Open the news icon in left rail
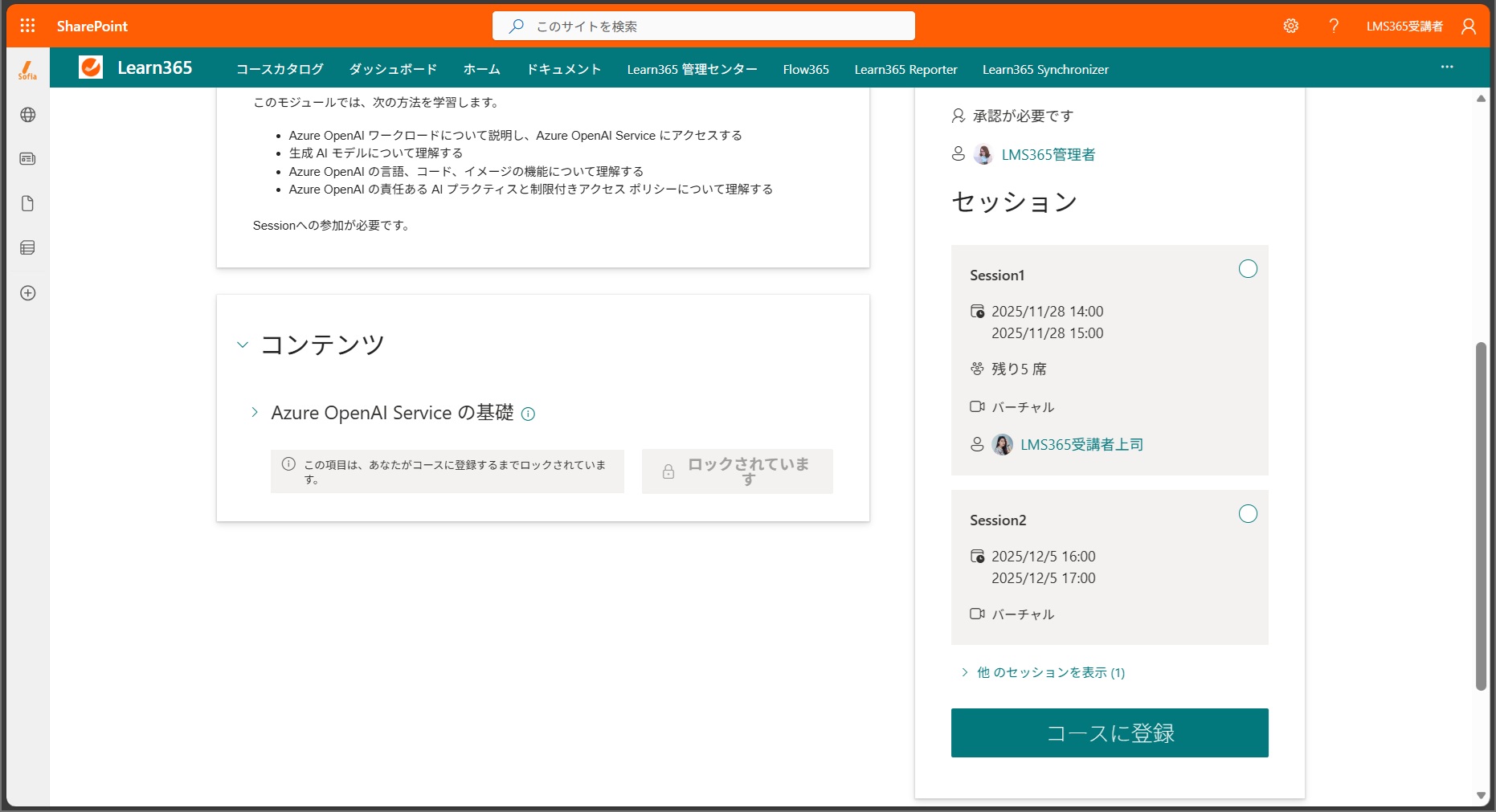This screenshot has height=812, width=1496. [x=28, y=159]
